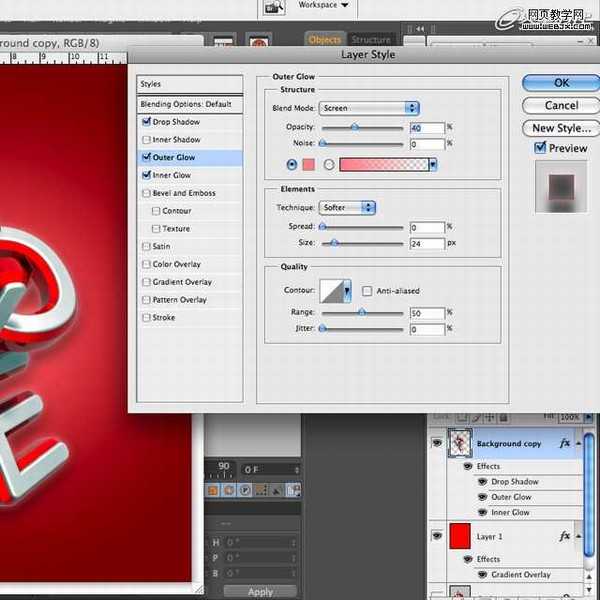The height and width of the screenshot is (600, 600).
Task: Click the pink glow color swatch
Action: pyautogui.click(x=308, y=164)
